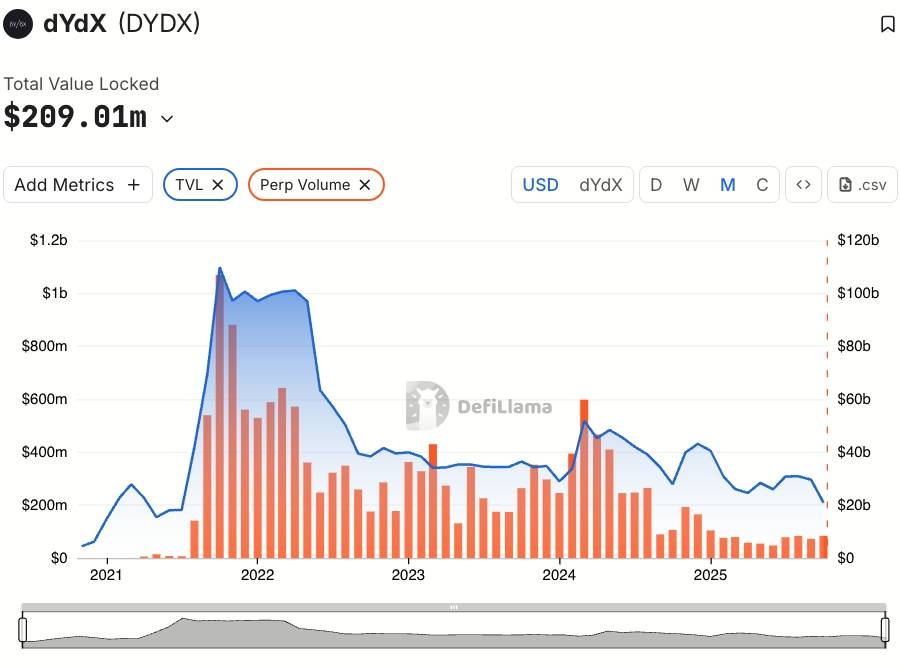Export chart data via the .csv file icon
This screenshot has width=900, height=669.
point(861,184)
